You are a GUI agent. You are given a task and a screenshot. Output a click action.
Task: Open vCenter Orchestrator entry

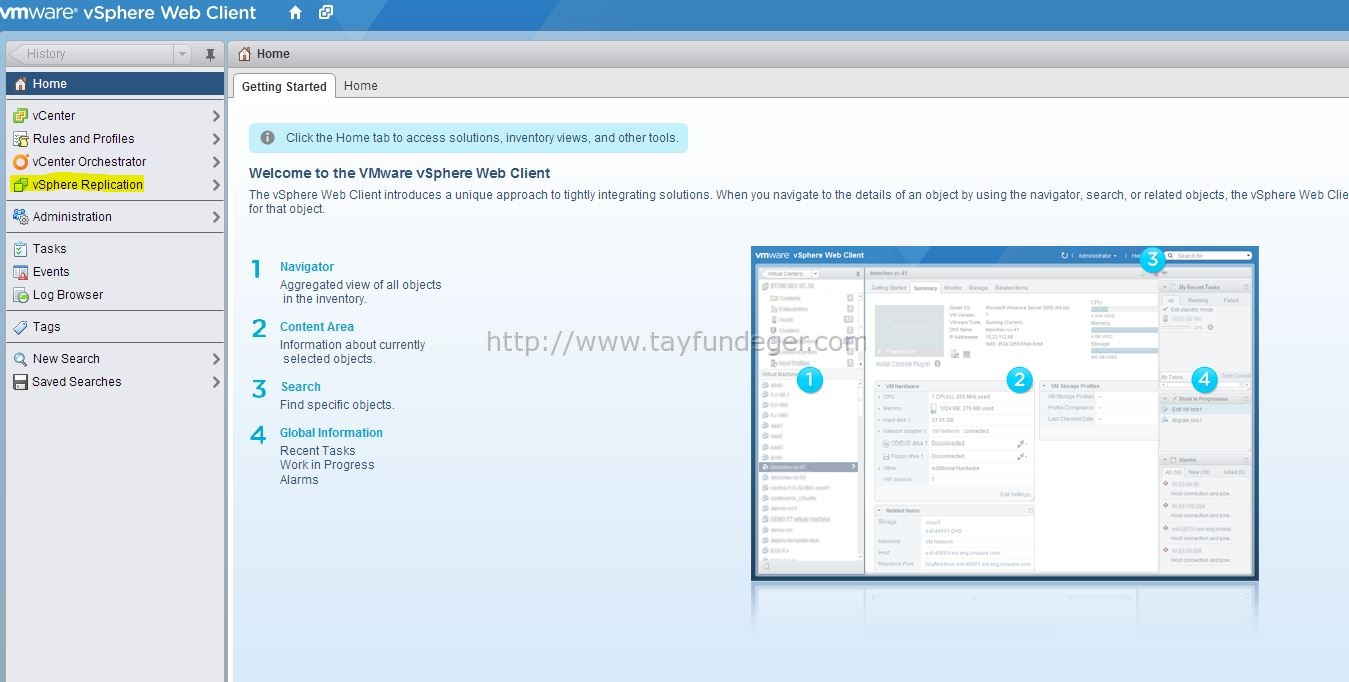click(x=115, y=162)
